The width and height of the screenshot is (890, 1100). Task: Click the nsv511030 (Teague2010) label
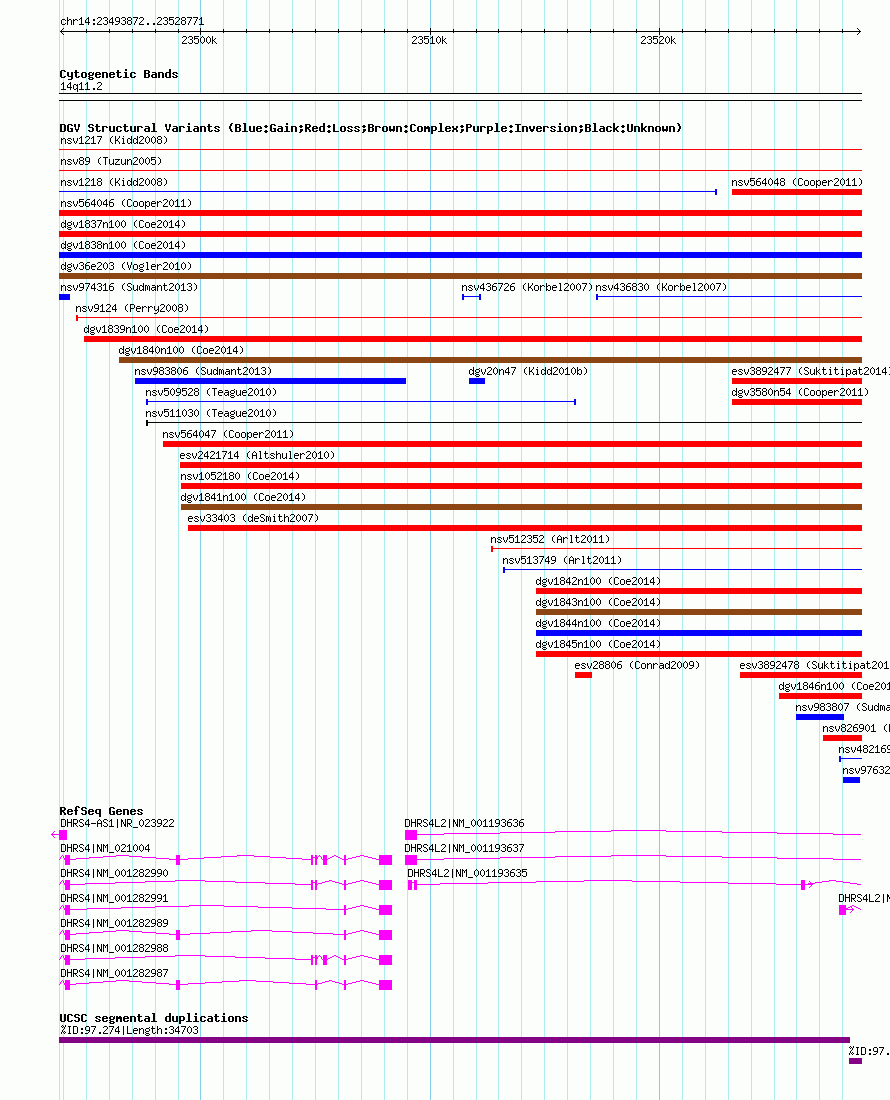point(211,414)
